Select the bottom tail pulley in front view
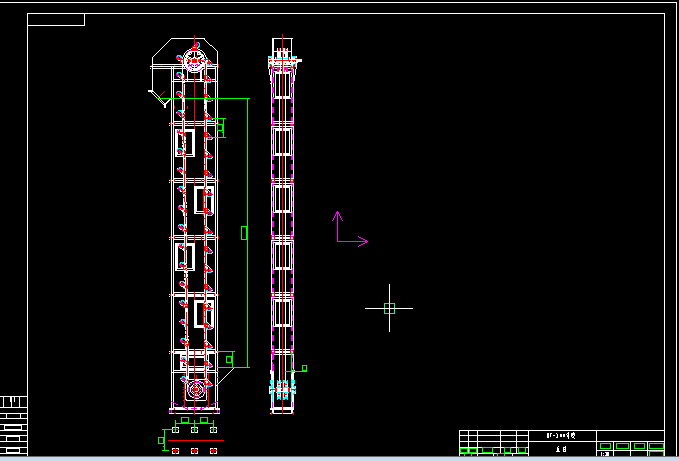This screenshot has width=679, height=461. point(194,389)
